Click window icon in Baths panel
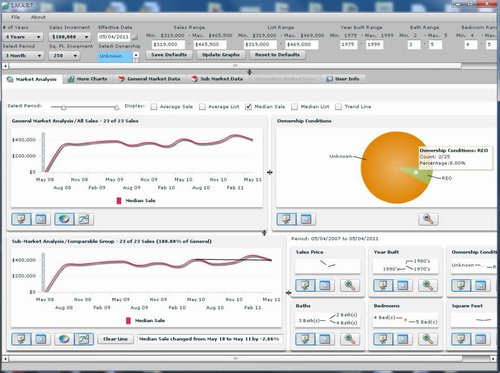 [325, 339]
